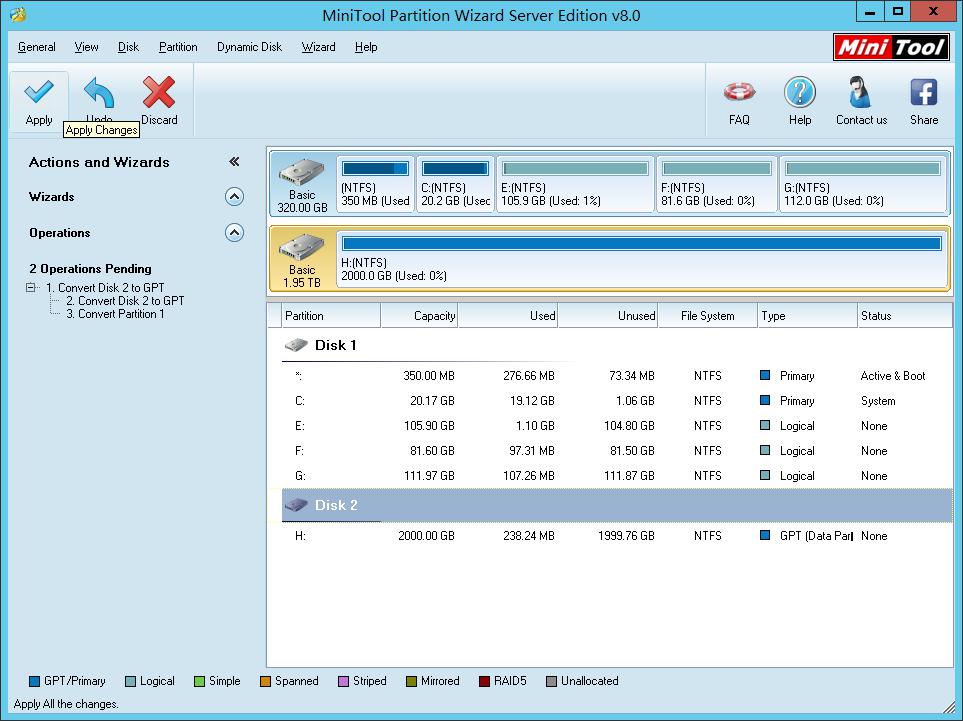
Task: Click the Facebook Share icon
Action: click(x=924, y=93)
